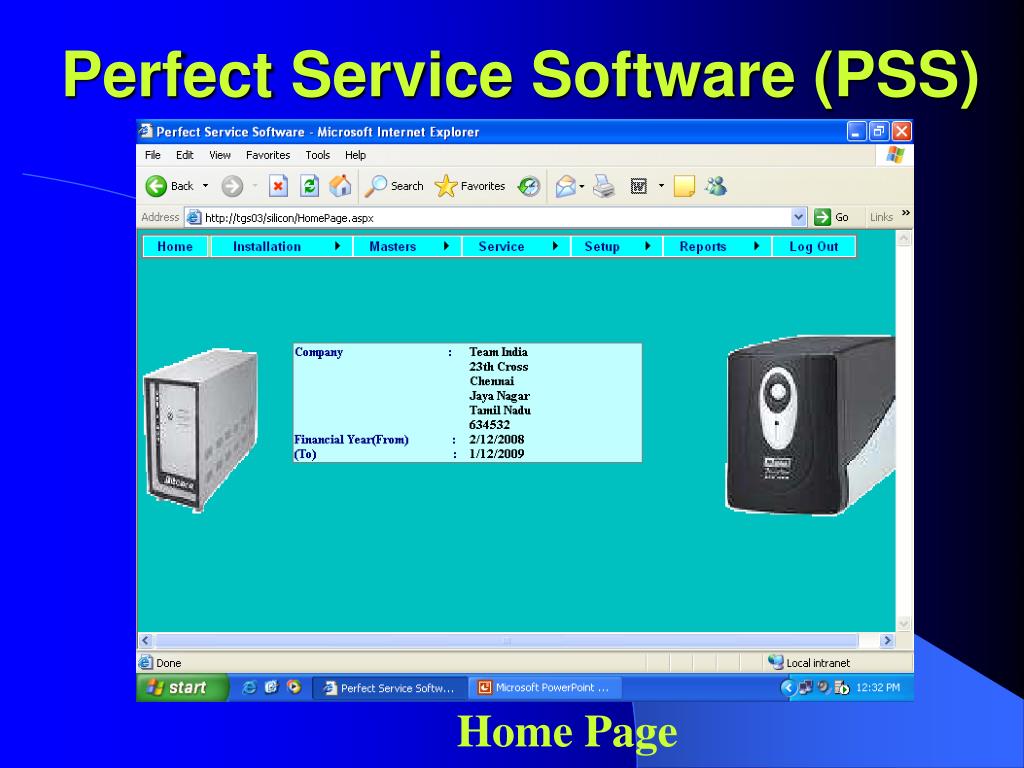Viewport: 1024px width, 768px height.
Task: Print page using printer icon
Action: tap(604, 186)
